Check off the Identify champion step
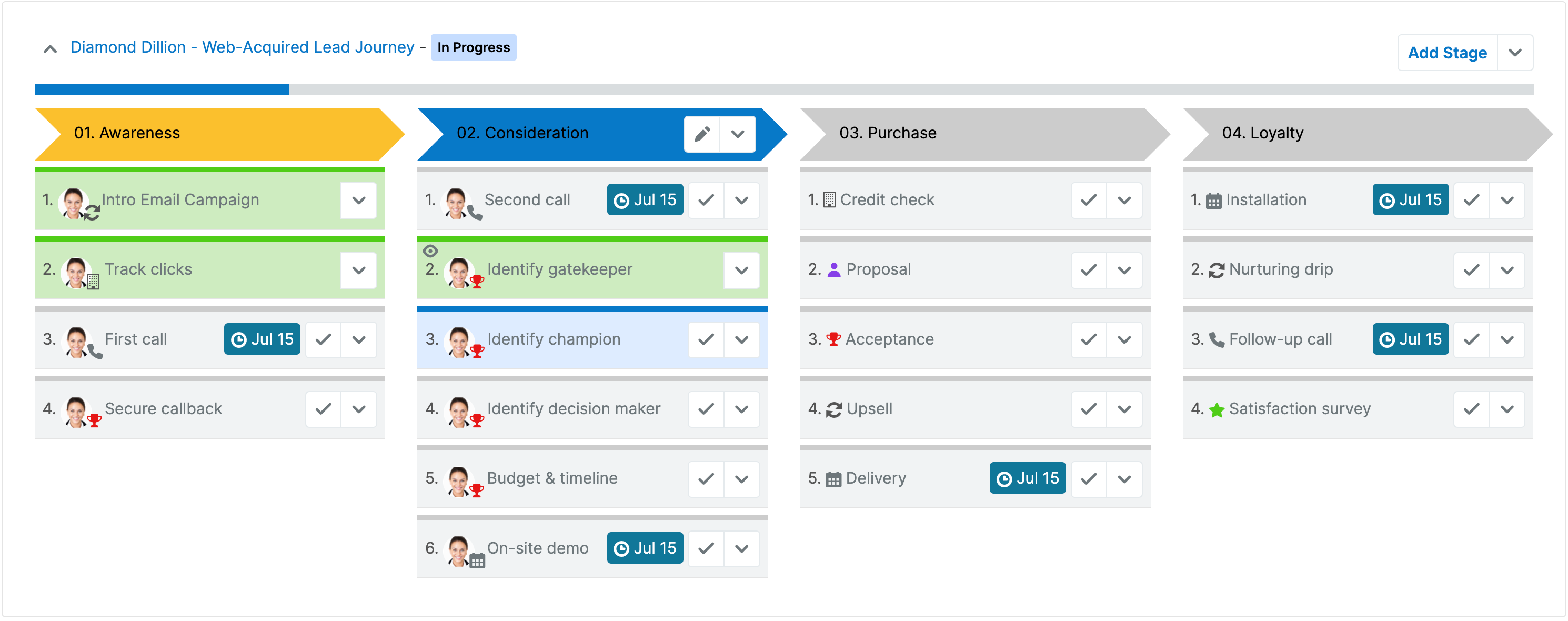This screenshot has width=1568, height=621. (706, 340)
